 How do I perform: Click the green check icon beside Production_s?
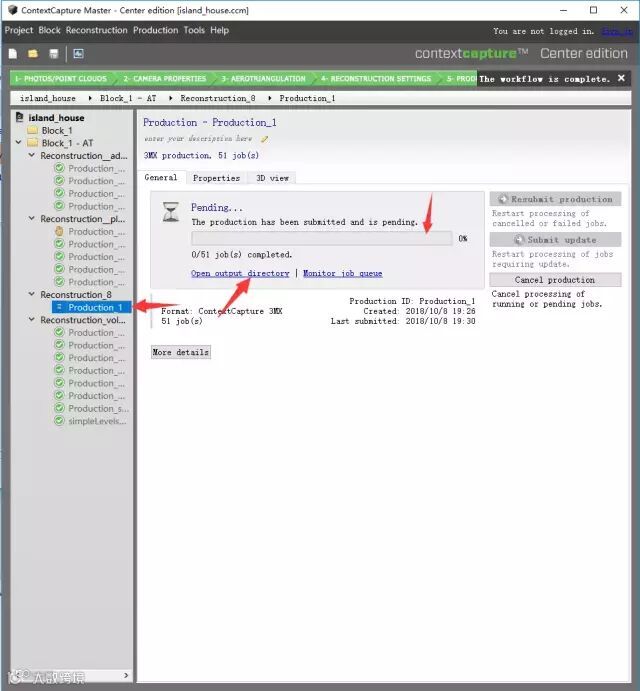(x=59, y=408)
